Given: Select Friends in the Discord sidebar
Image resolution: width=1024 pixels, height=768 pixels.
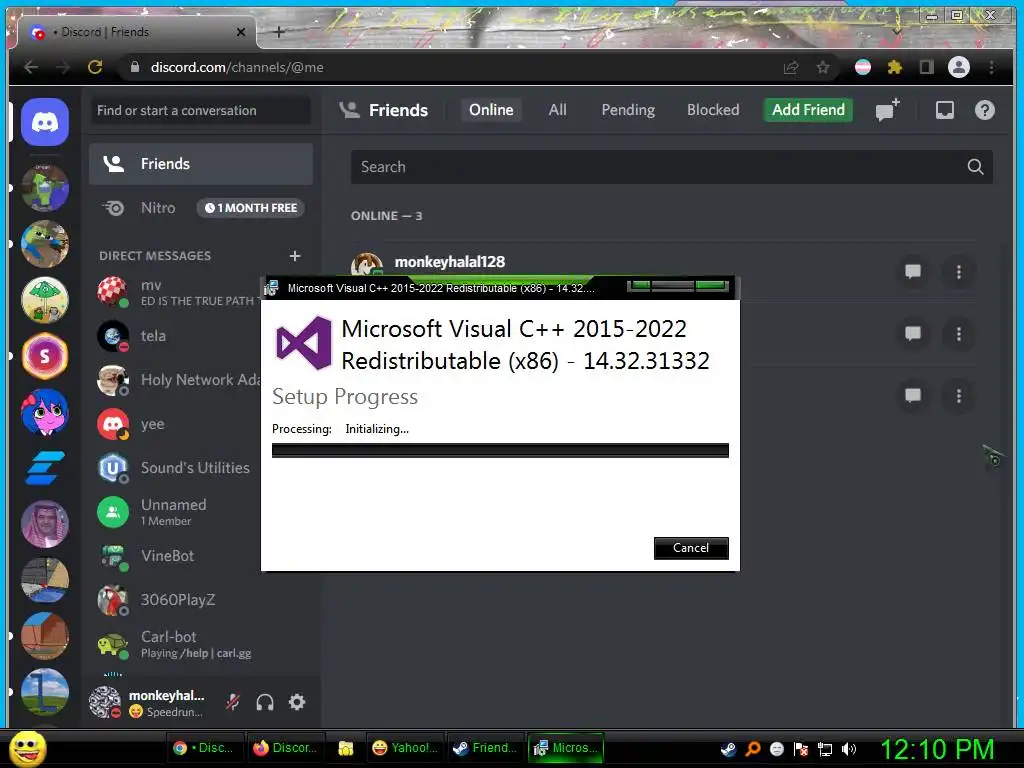Looking at the screenshot, I should (x=200, y=164).
